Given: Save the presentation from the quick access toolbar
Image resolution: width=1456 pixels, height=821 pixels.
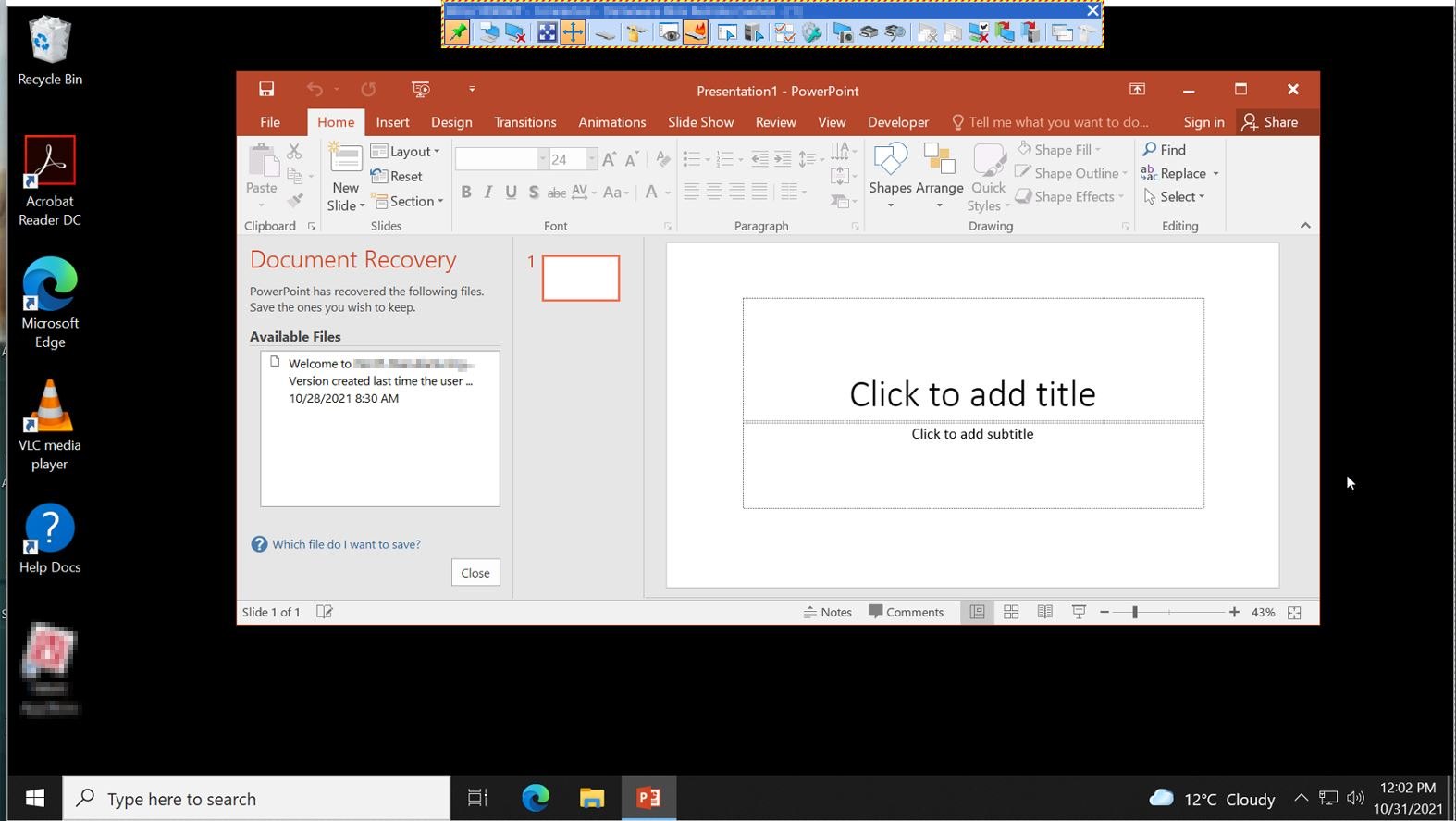Looking at the screenshot, I should (x=266, y=90).
